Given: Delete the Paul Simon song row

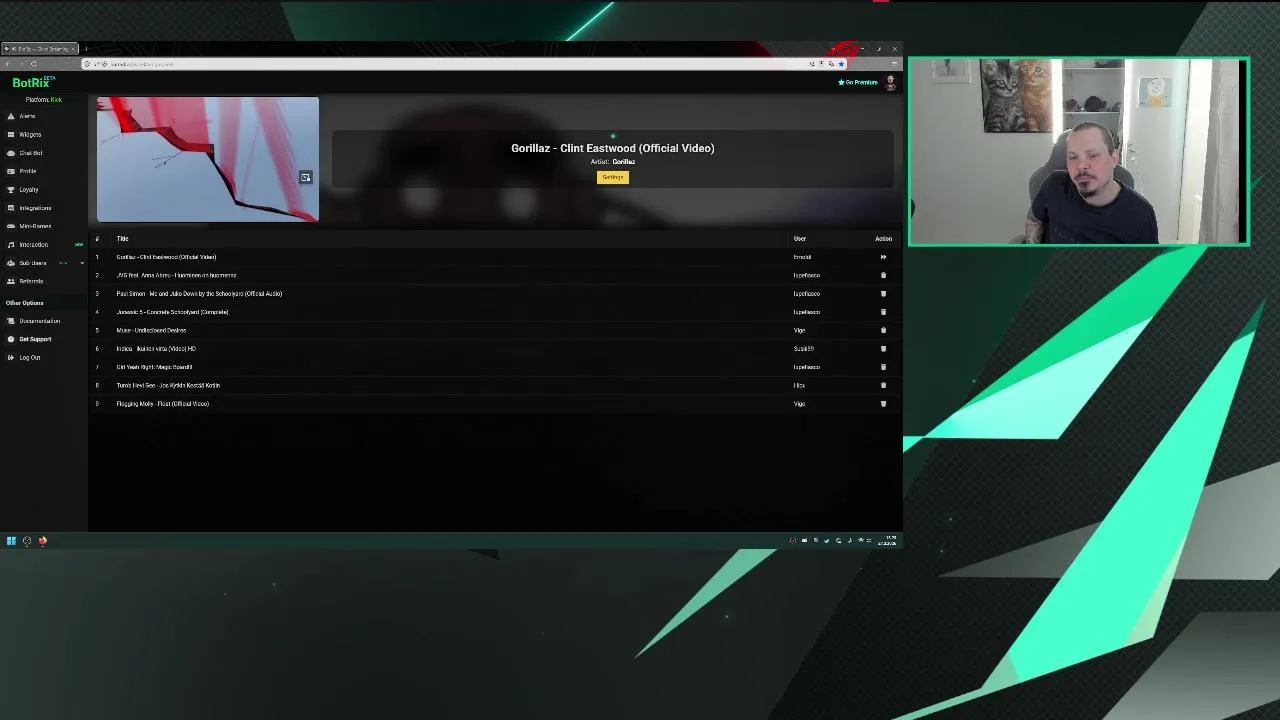Looking at the screenshot, I should pyautogui.click(x=883, y=294).
